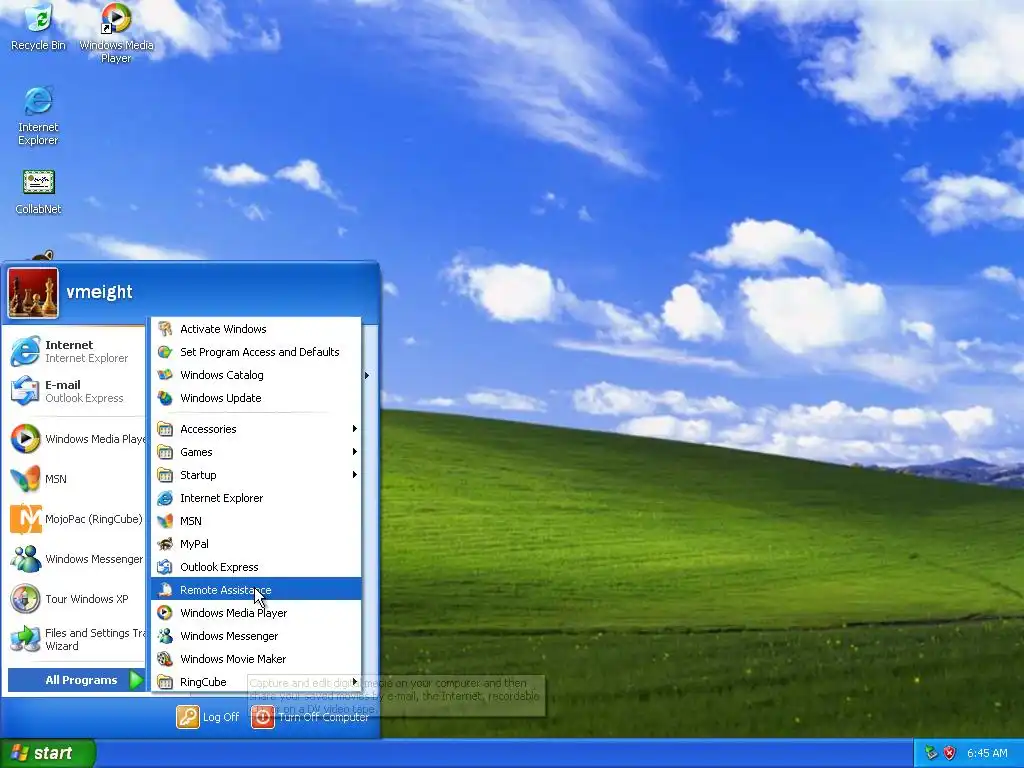Launch Windows Media Player from All Programs

(256, 613)
